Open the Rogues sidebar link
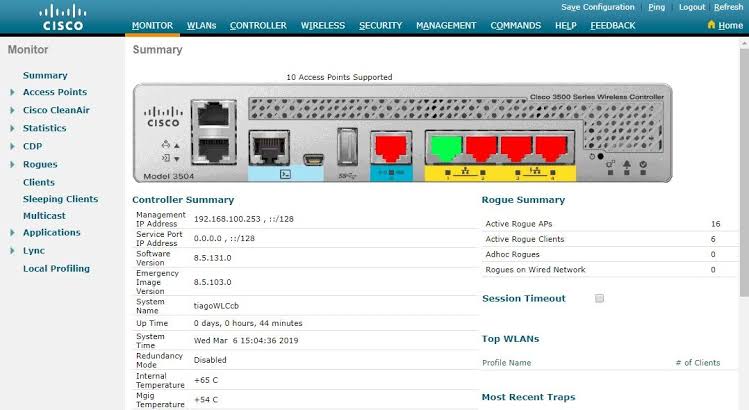 pyautogui.click(x=40, y=164)
